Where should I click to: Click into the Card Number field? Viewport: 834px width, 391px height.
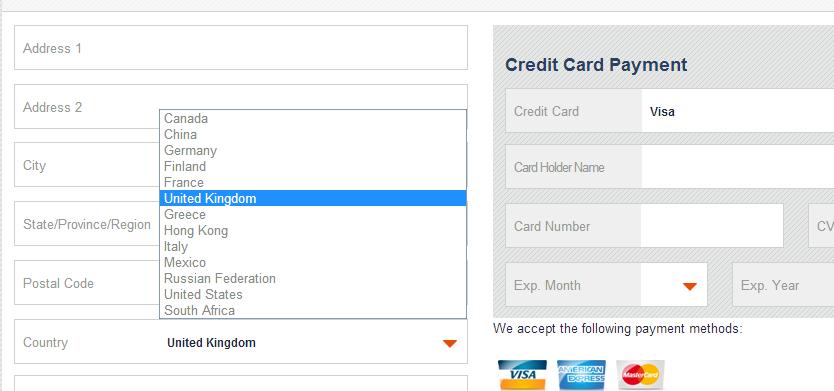[712, 226]
